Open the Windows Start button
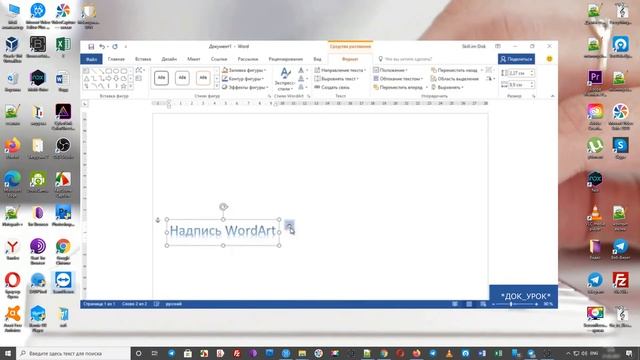 (x=8, y=353)
